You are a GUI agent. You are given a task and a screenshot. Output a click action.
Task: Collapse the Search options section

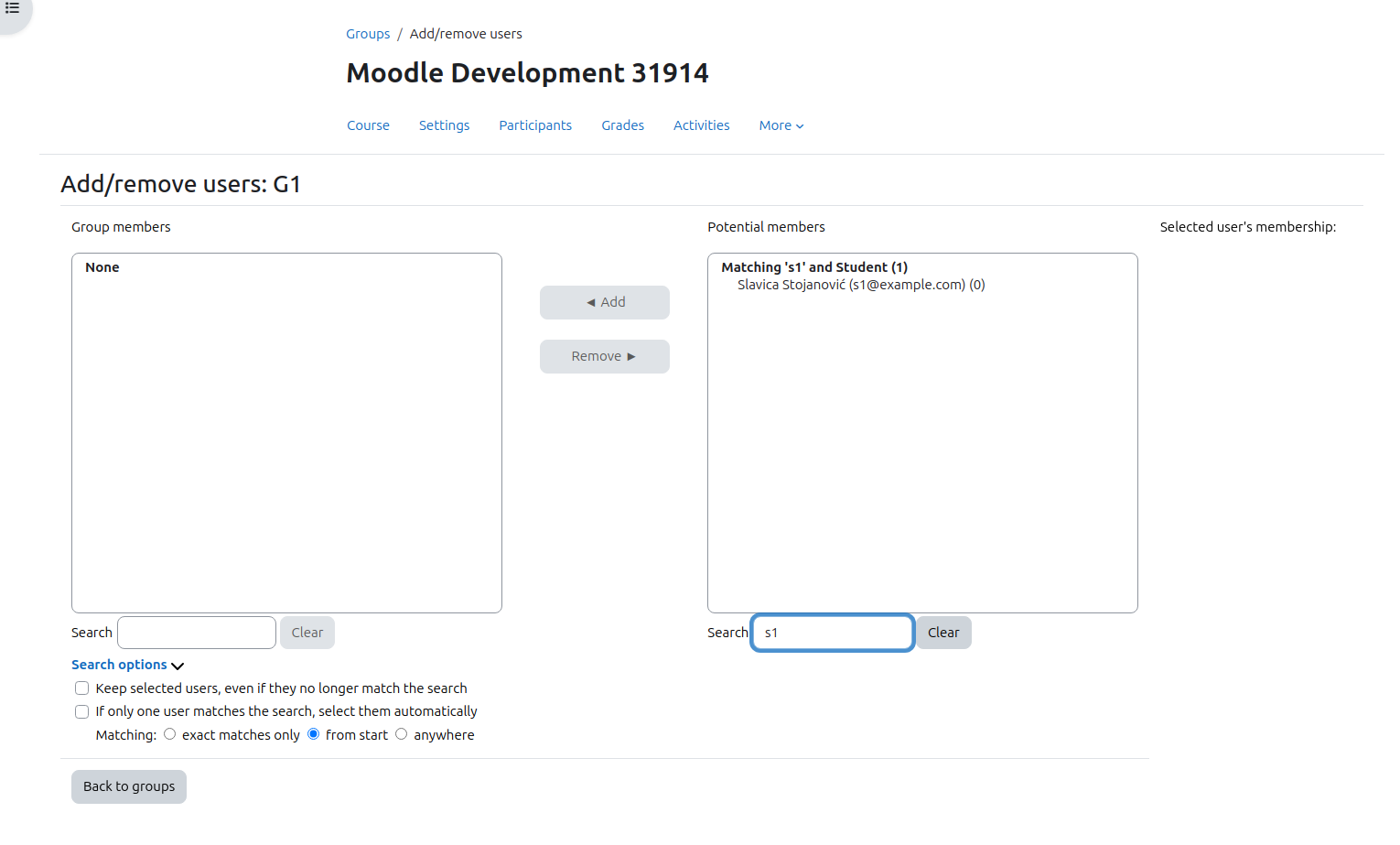click(x=128, y=665)
